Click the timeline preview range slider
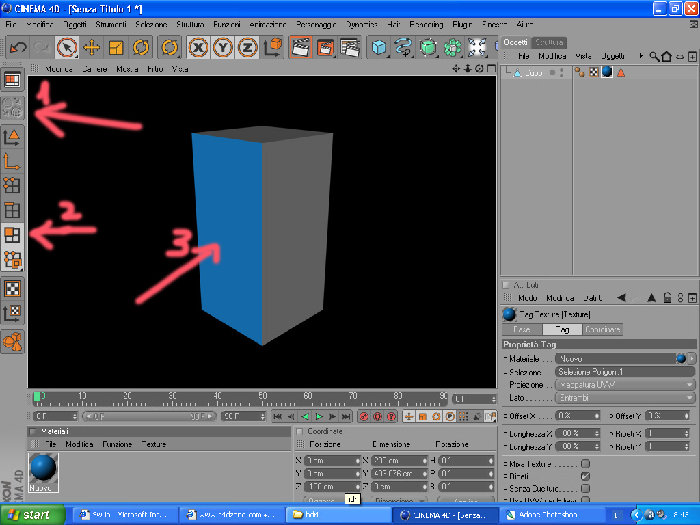700x525 pixels. point(149,417)
